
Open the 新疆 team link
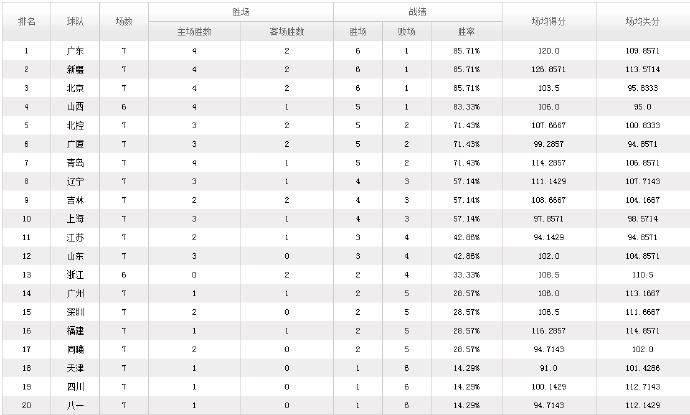(x=75, y=70)
